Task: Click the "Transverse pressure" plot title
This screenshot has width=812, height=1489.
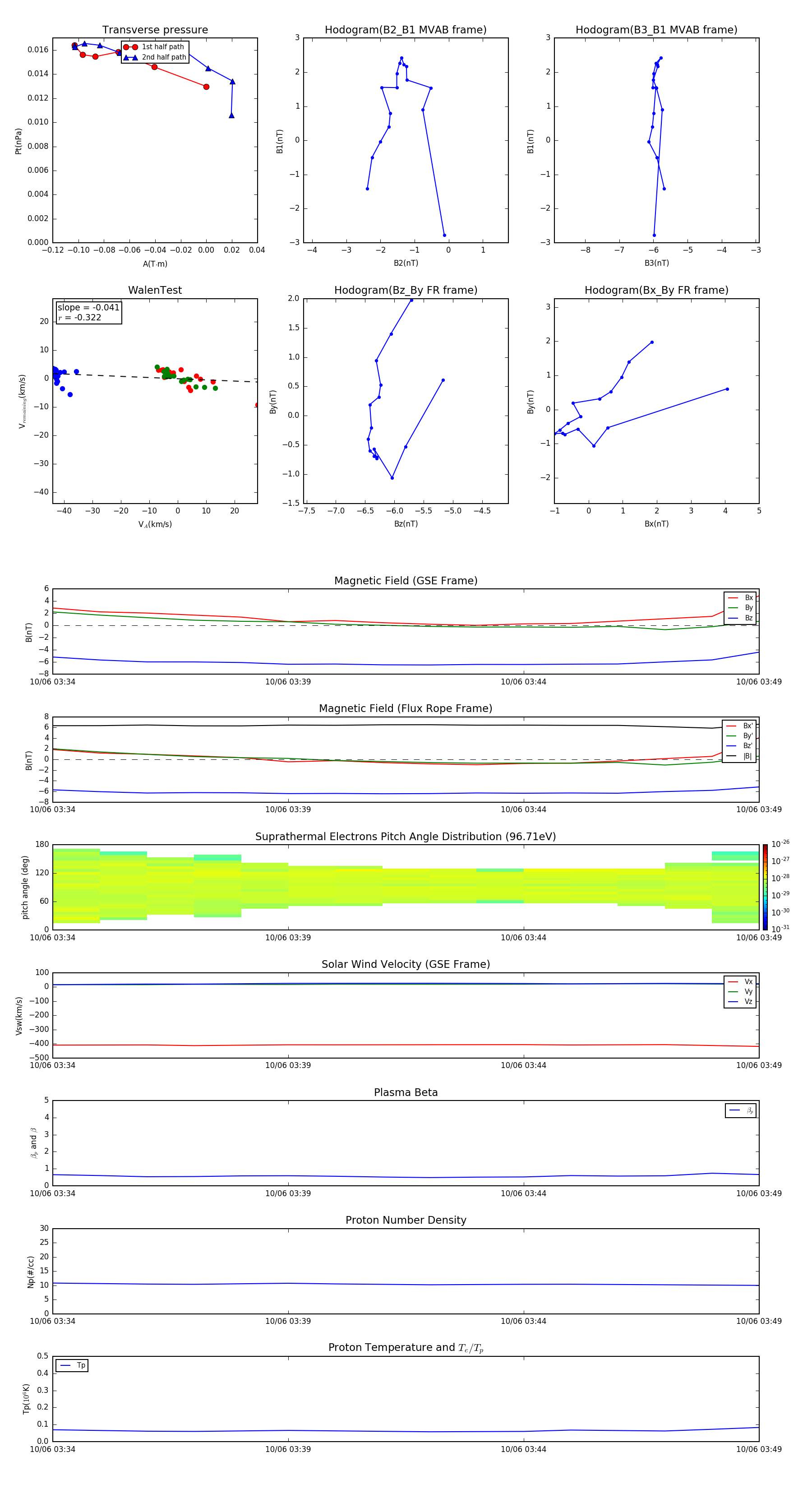Action: coord(155,30)
